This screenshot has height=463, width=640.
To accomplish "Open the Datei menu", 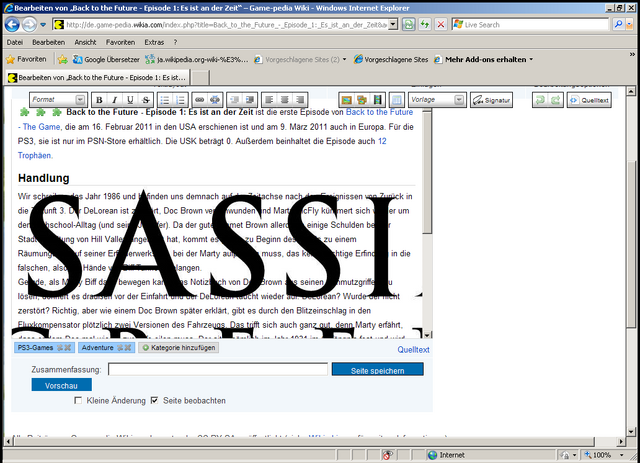I will click(15, 42).
